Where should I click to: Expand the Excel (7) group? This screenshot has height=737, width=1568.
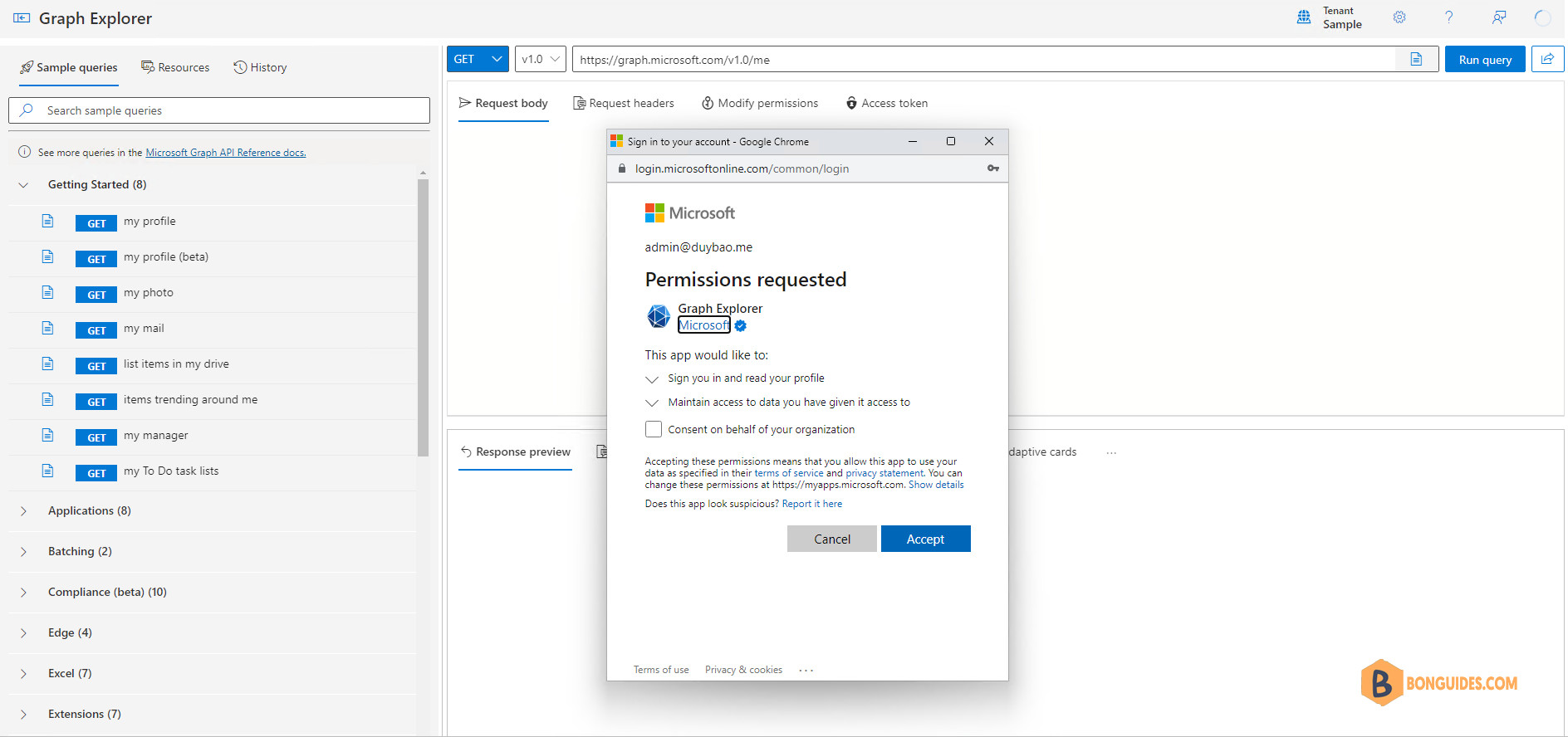click(23, 674)
